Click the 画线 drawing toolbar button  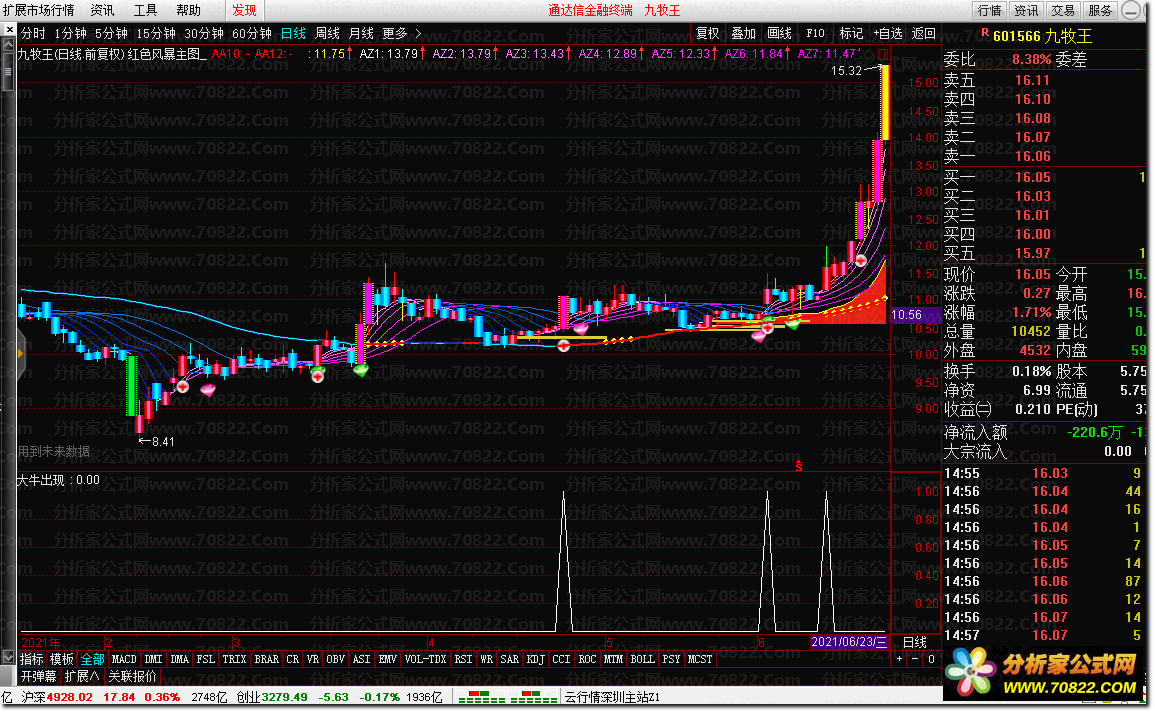pos(779,34)
